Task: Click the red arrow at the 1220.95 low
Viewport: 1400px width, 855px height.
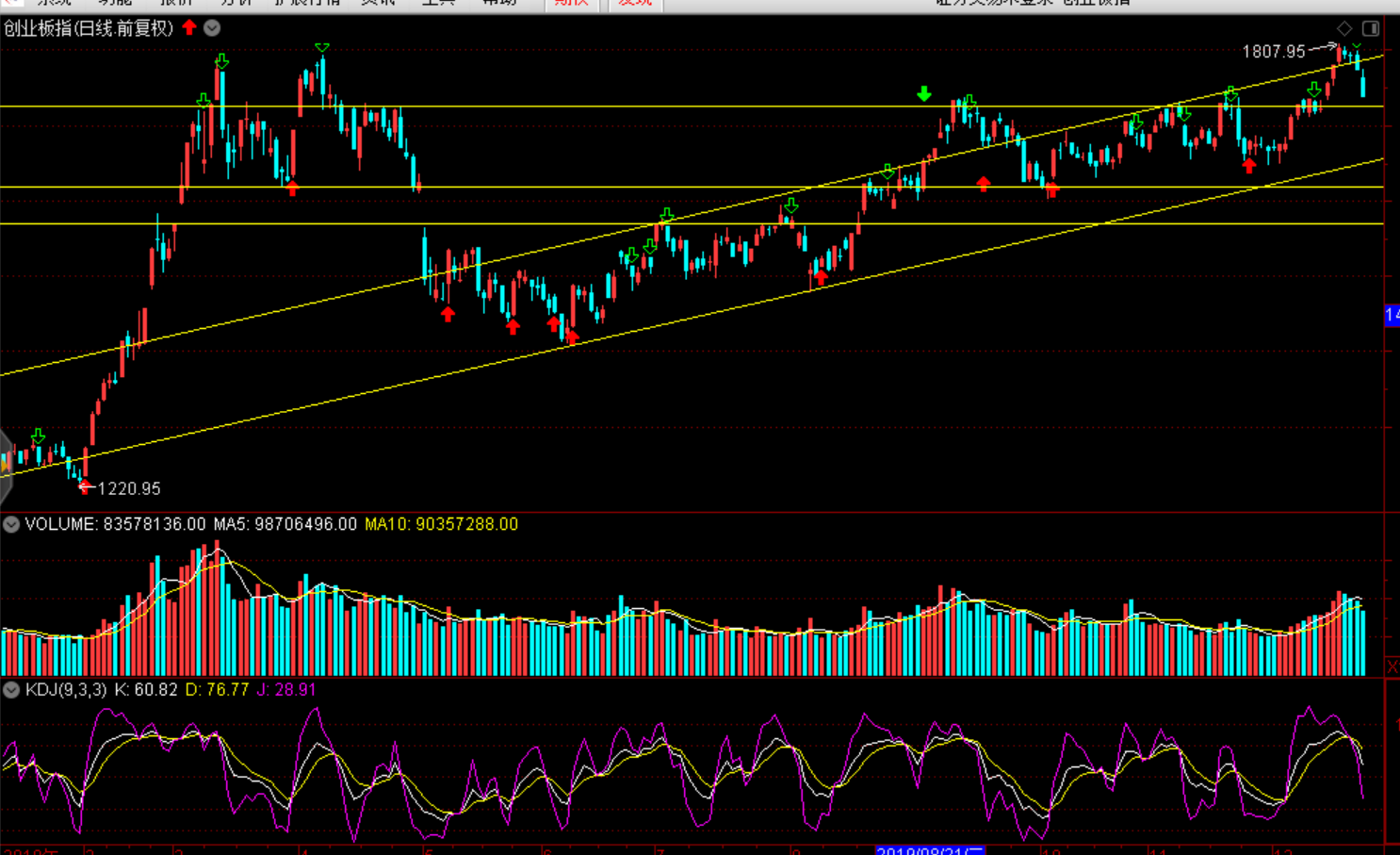Action: (x=85, y=486)
